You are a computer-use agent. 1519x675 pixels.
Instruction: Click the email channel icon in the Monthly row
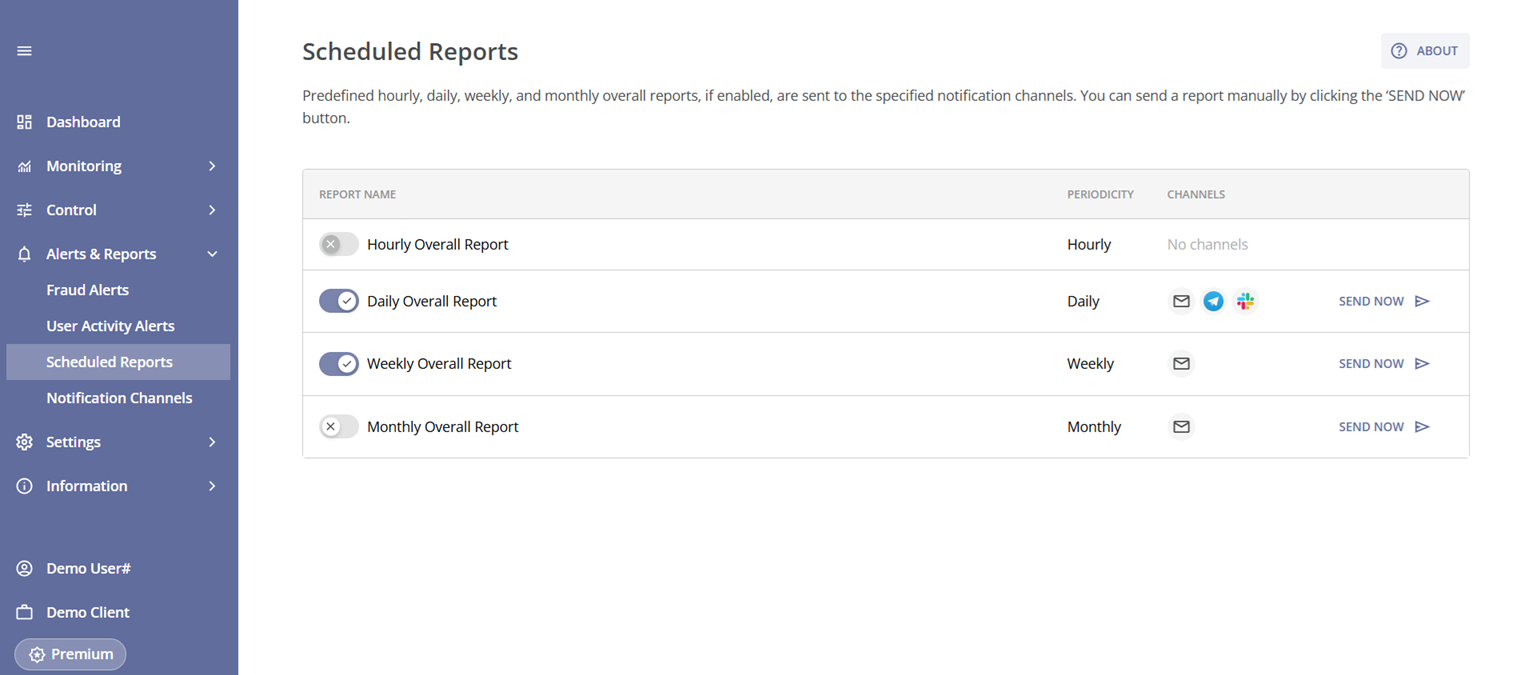[1181, 426]
